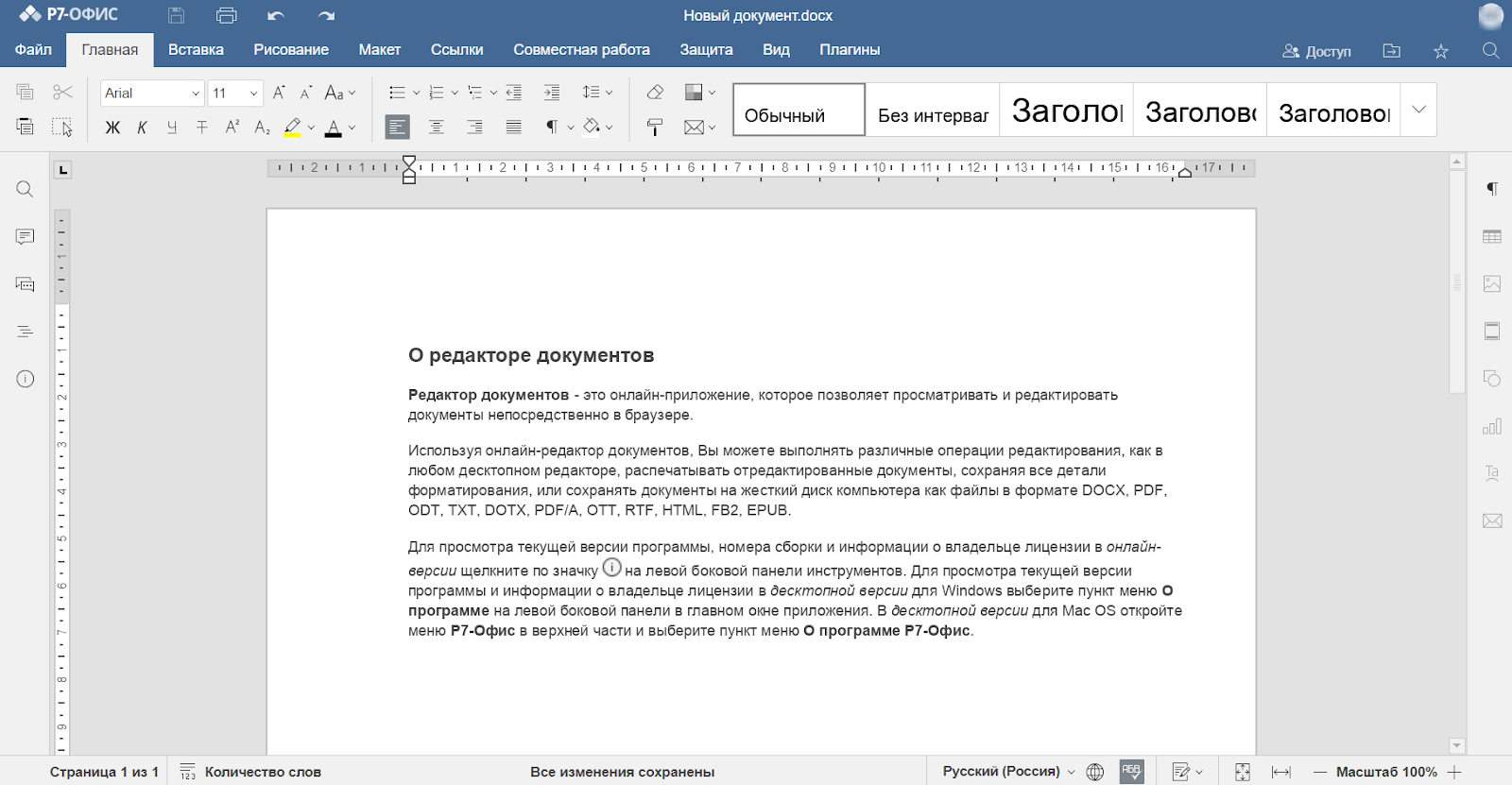Viewport: 1512px width, 785px height.
Task: Open paragraph settings in the right sidebar
Action: pos(1492,190)
